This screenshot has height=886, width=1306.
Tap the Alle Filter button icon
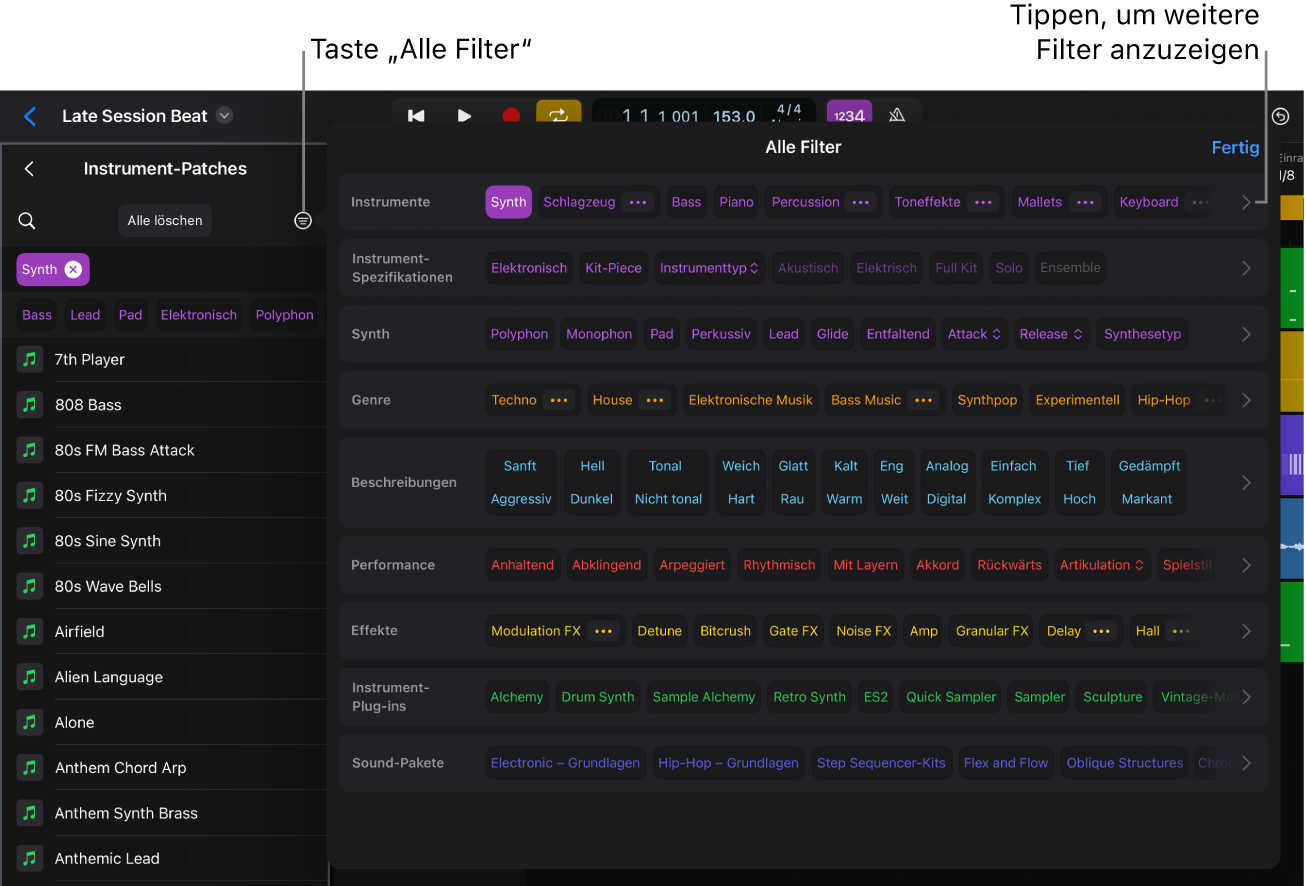click(x=303, y=221)
